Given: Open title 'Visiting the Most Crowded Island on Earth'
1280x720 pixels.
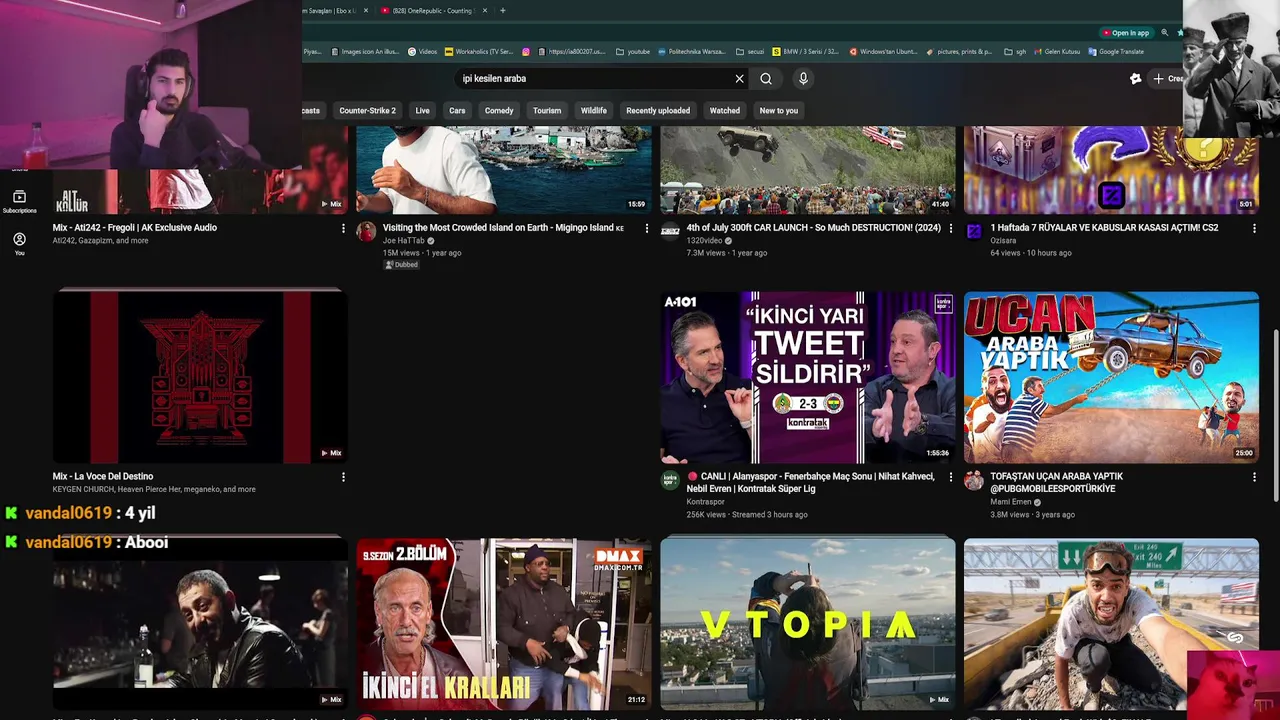Looking at the screenshot, I should [x=503, y=228].
